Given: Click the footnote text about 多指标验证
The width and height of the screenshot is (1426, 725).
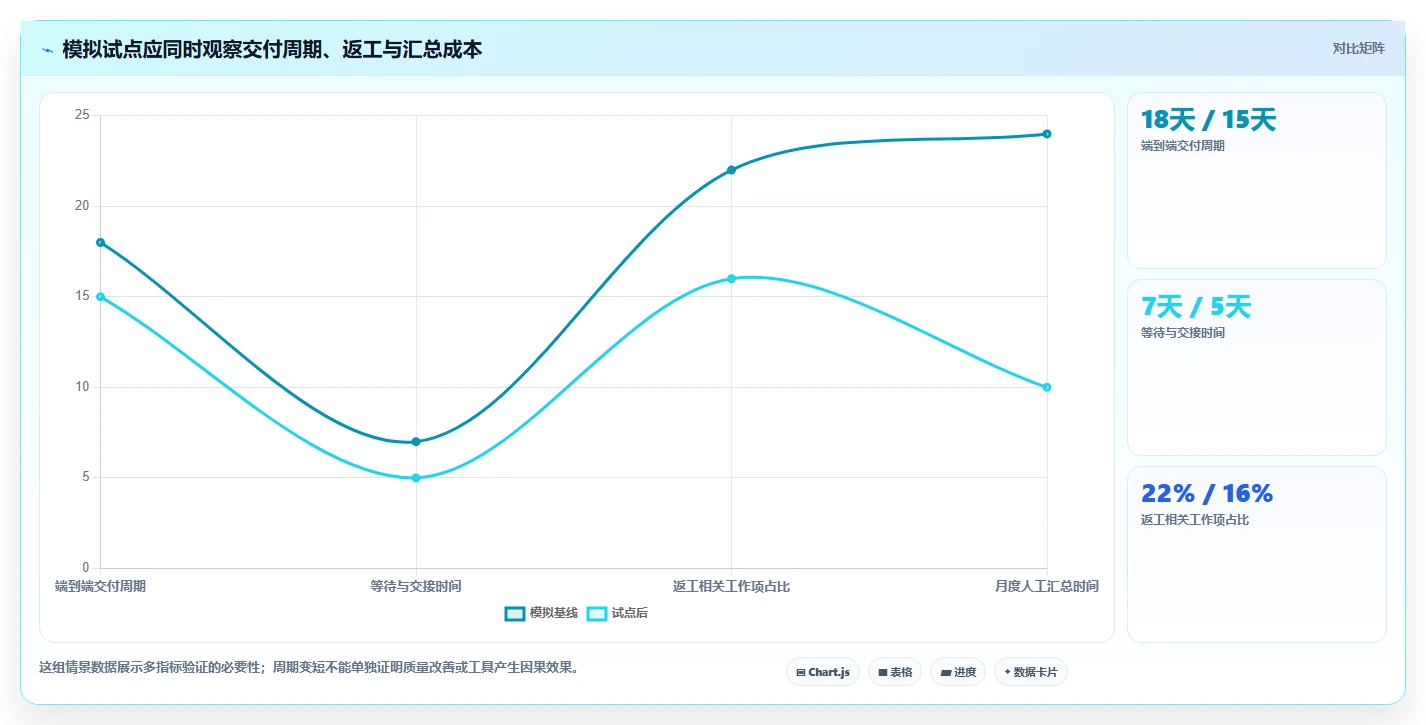Looking at the screenshot, I should click(309, 667).
